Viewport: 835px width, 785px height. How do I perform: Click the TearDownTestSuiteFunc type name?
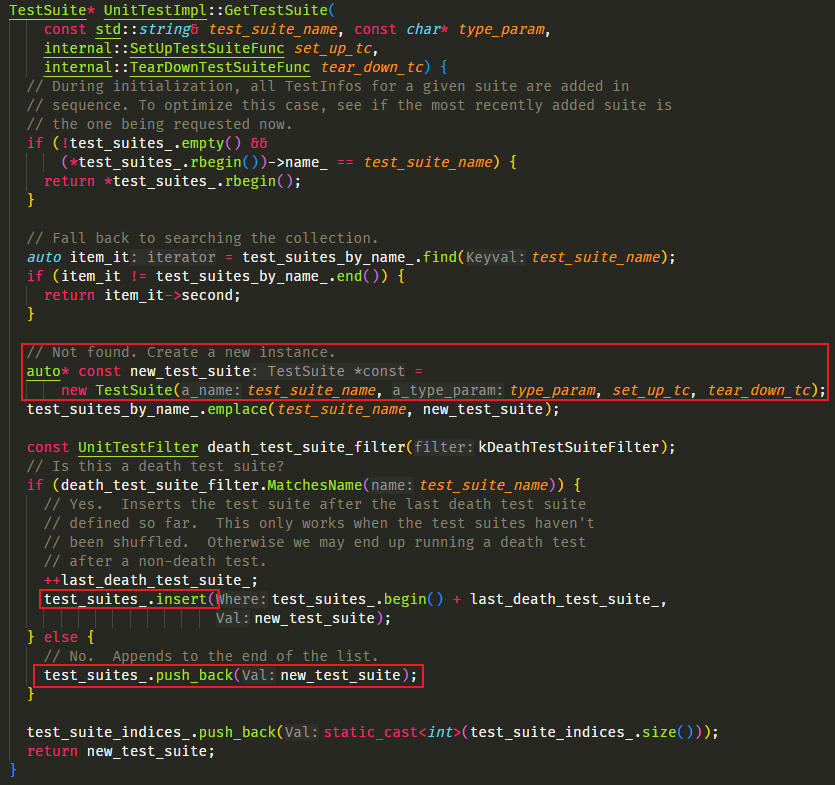click(x=219, y=67)
